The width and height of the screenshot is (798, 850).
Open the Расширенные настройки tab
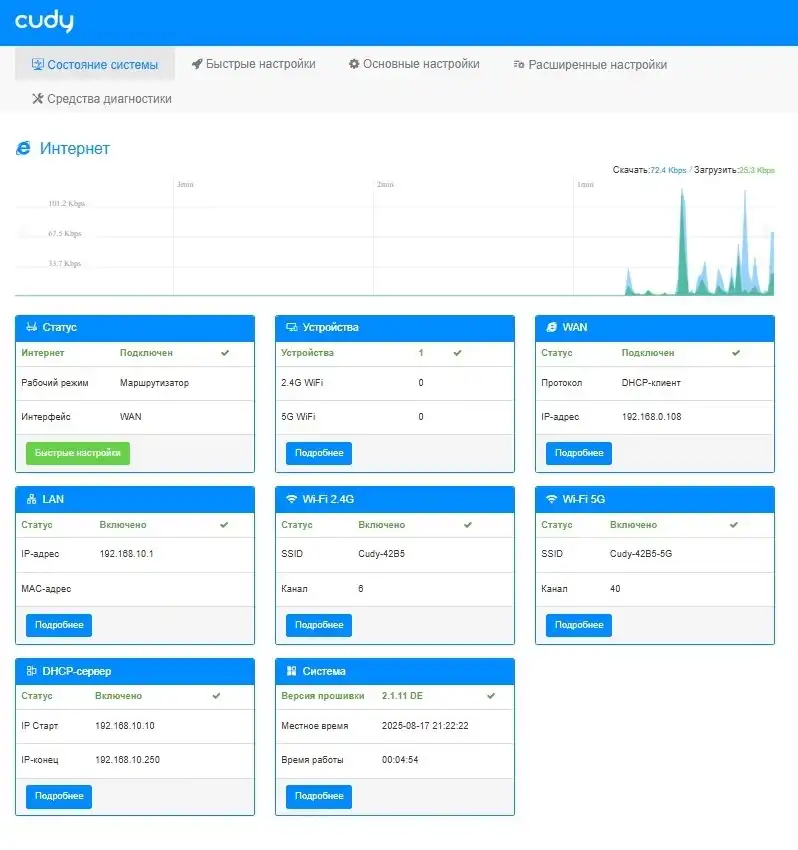590,65
